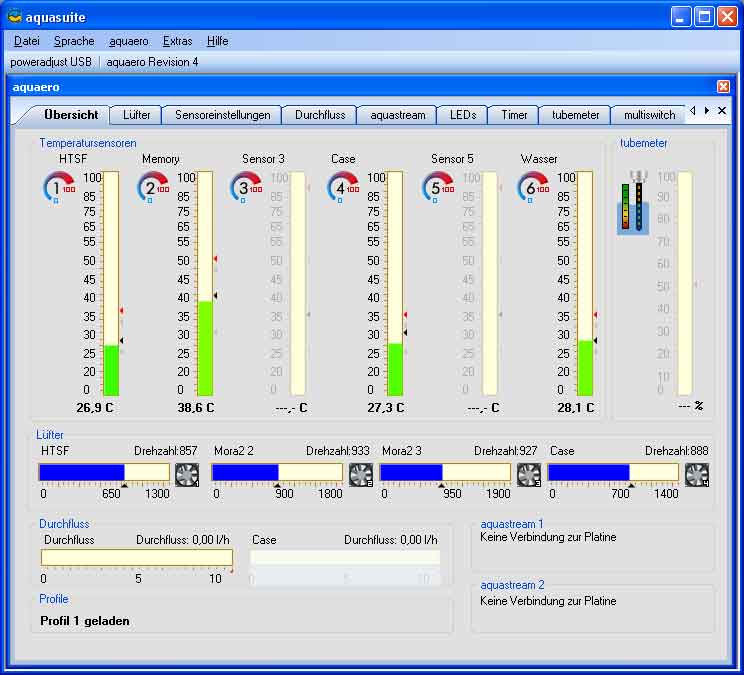Click the tubemeter percentage level bar
This screenshot has height=675, width=744.
pos(685,283)
